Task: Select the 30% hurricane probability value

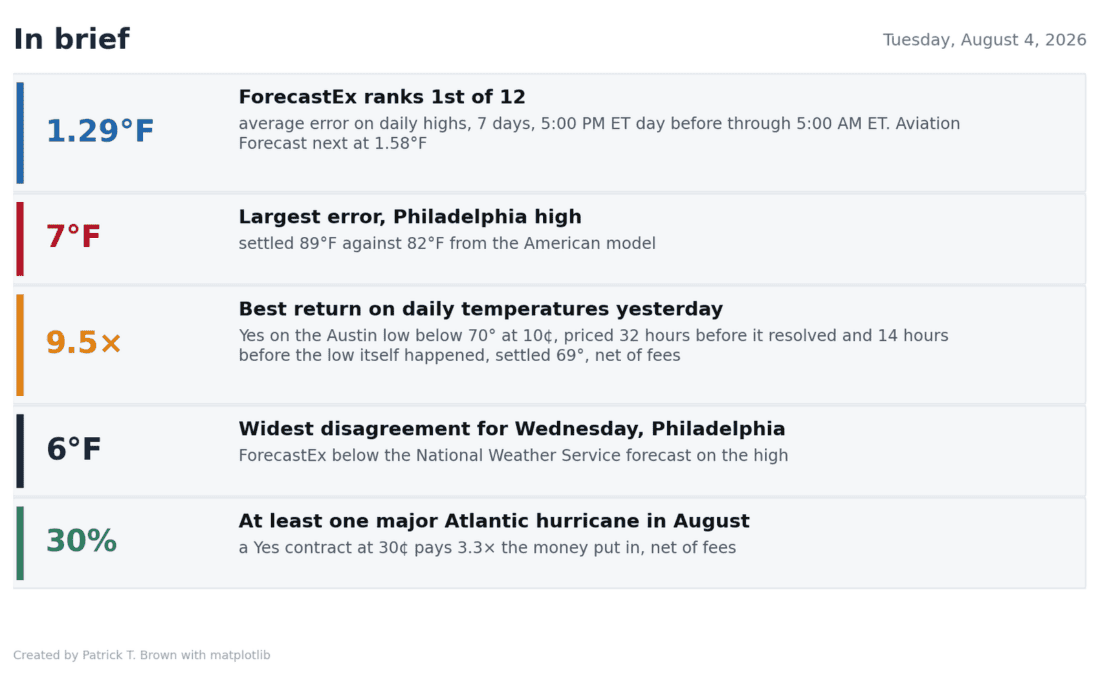Action: tap(81, 541)
